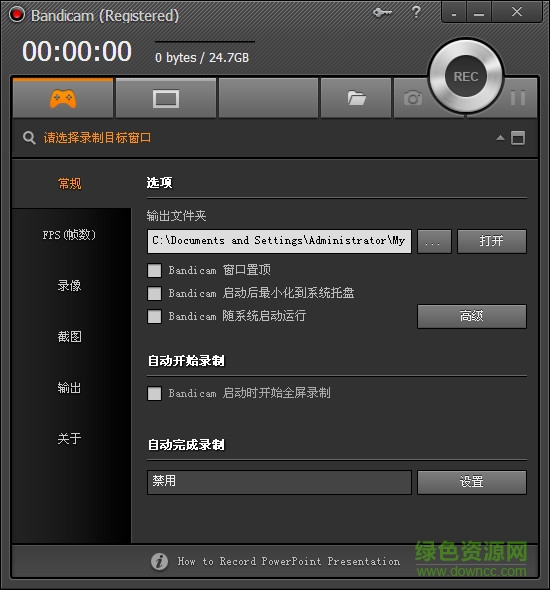The image size is (550, 590).
Task: Open the 关于 about sidebar tab
Action: [69, 438]
